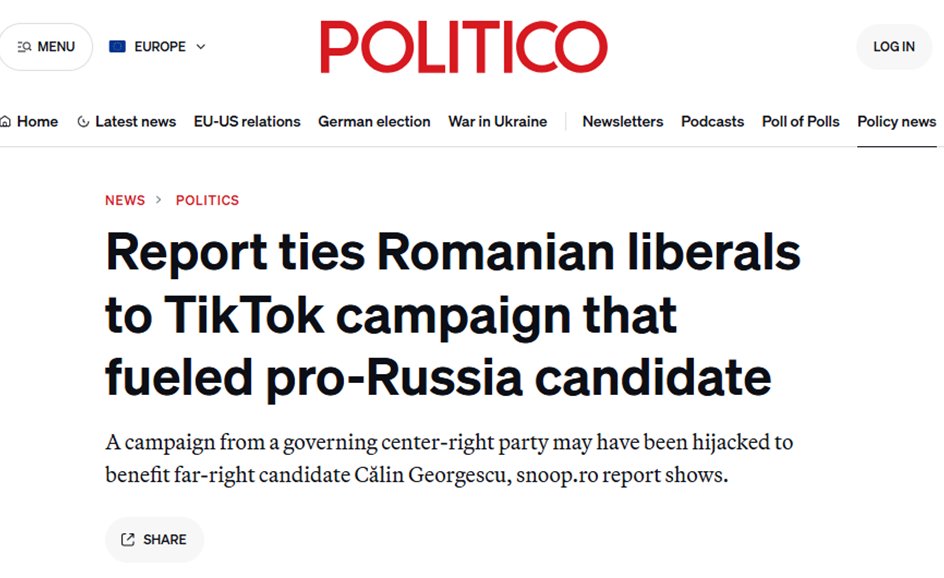Screen dimensions: 944x578
Task: Click the share arrow icon
Action: pyautogui.click(x=128, y=539)
